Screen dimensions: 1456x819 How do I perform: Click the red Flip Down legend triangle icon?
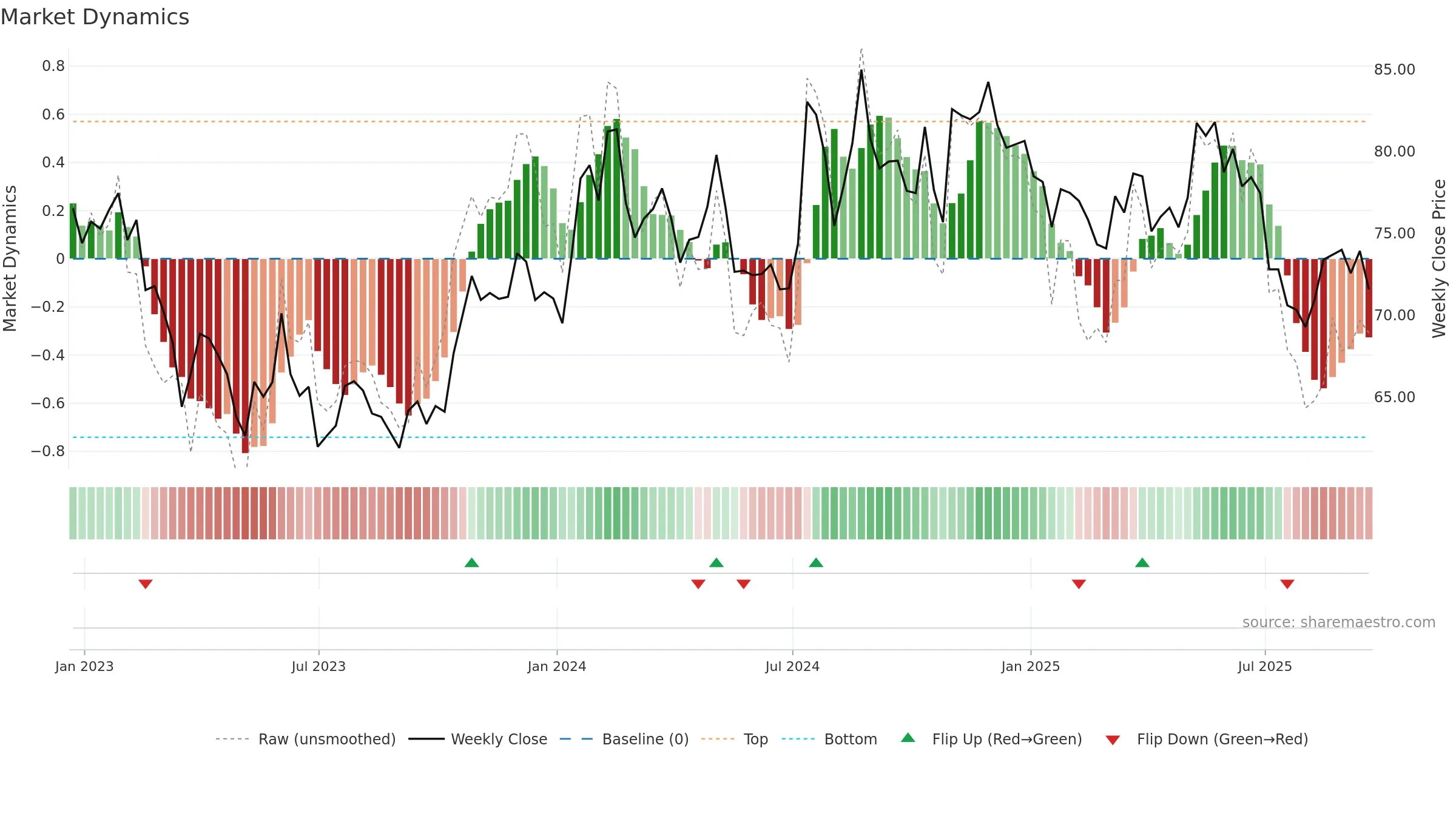(1113, 740)
